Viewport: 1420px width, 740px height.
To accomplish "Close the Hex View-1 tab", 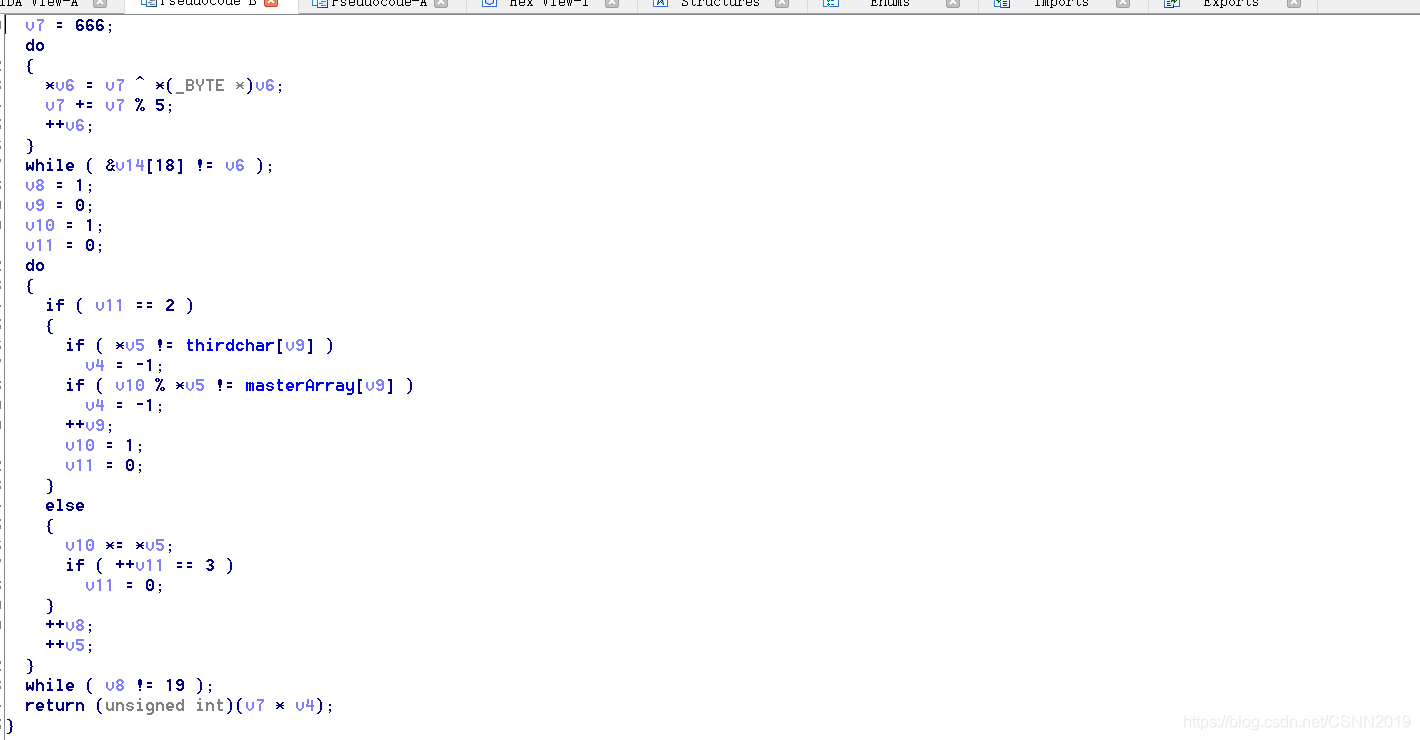I will 612,4.
